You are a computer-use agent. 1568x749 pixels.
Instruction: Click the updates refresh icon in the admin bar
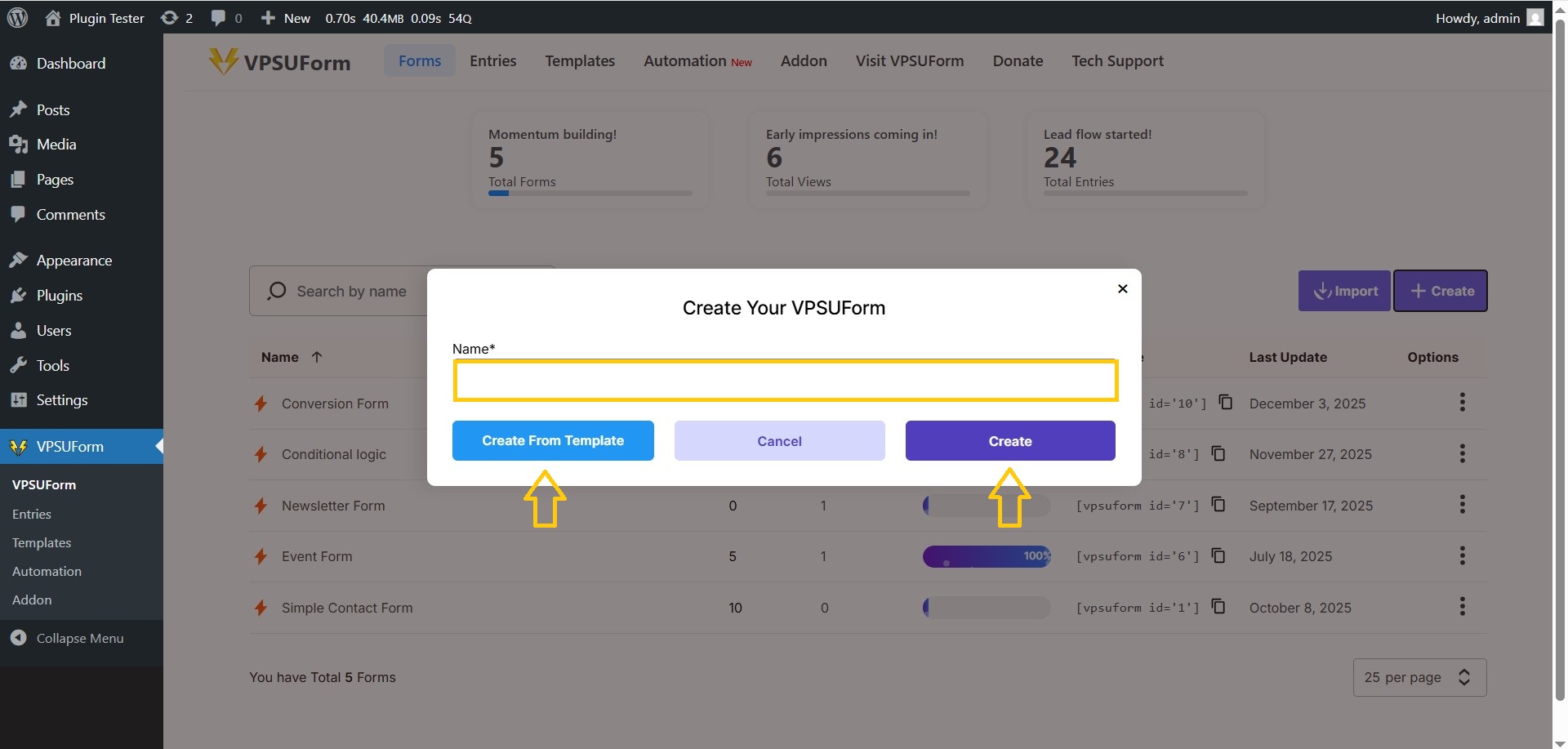(169, 17)
